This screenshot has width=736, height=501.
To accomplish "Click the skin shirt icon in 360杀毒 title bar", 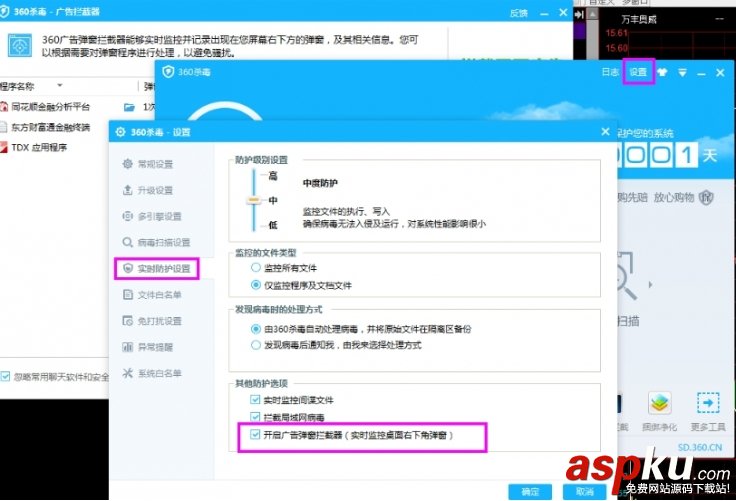I will (x=662, y=72).
